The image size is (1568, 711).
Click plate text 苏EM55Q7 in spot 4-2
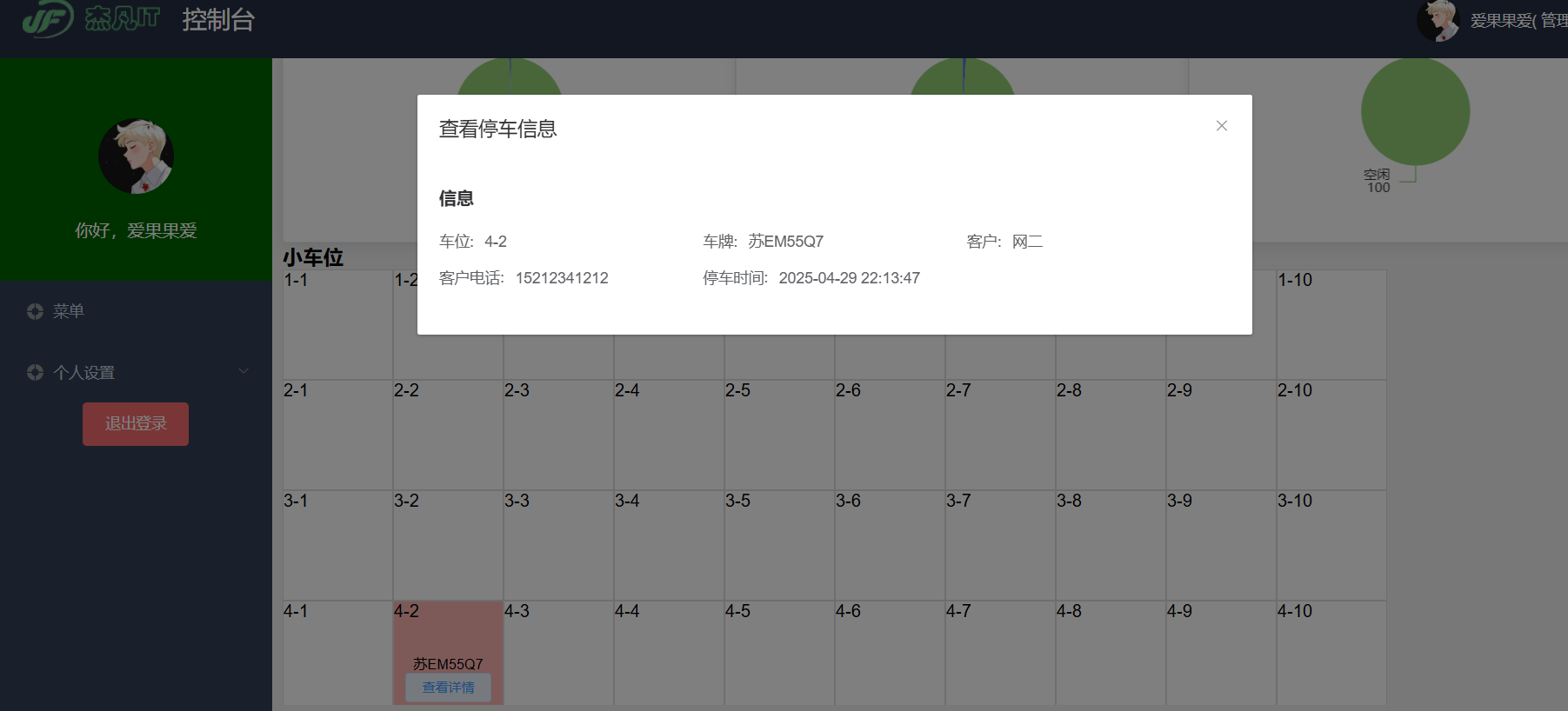448,664
